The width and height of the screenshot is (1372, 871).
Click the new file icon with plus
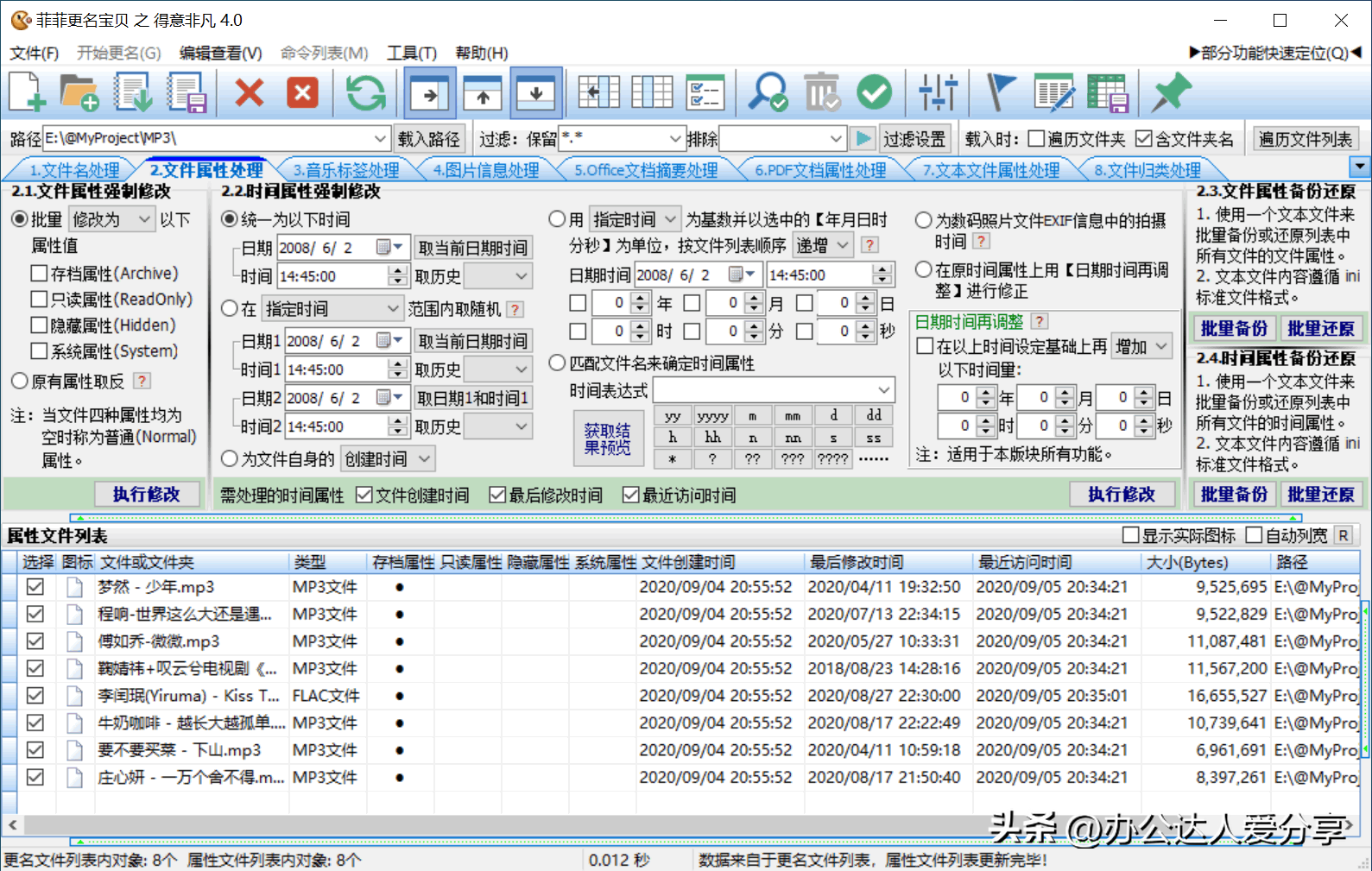pos(27,92)
